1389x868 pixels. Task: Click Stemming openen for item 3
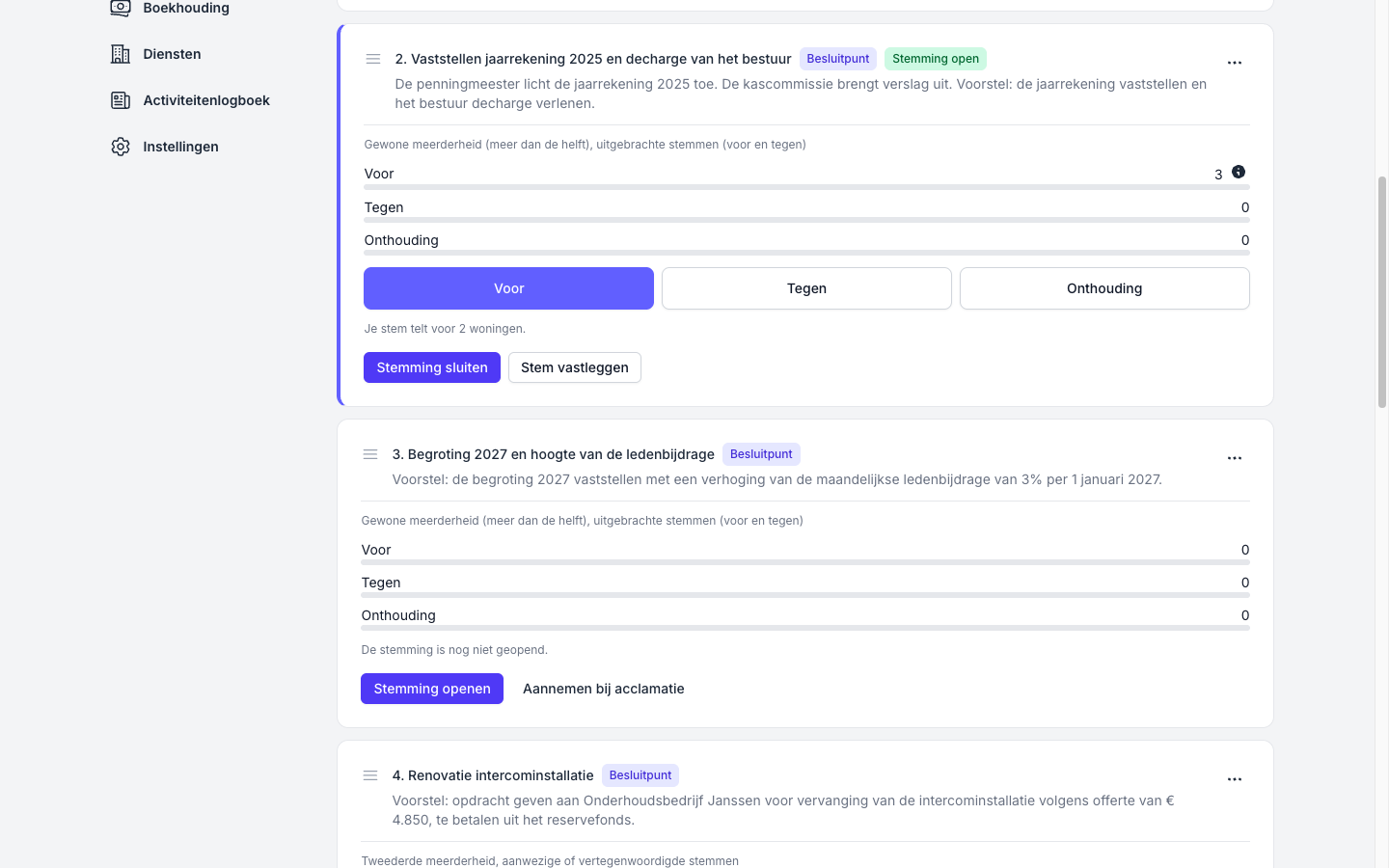pos(432,689)
